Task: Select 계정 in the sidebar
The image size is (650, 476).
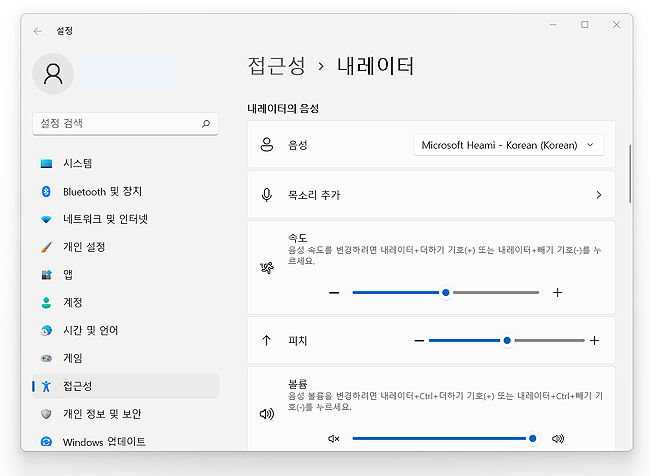Action: [x=125, y=303]
